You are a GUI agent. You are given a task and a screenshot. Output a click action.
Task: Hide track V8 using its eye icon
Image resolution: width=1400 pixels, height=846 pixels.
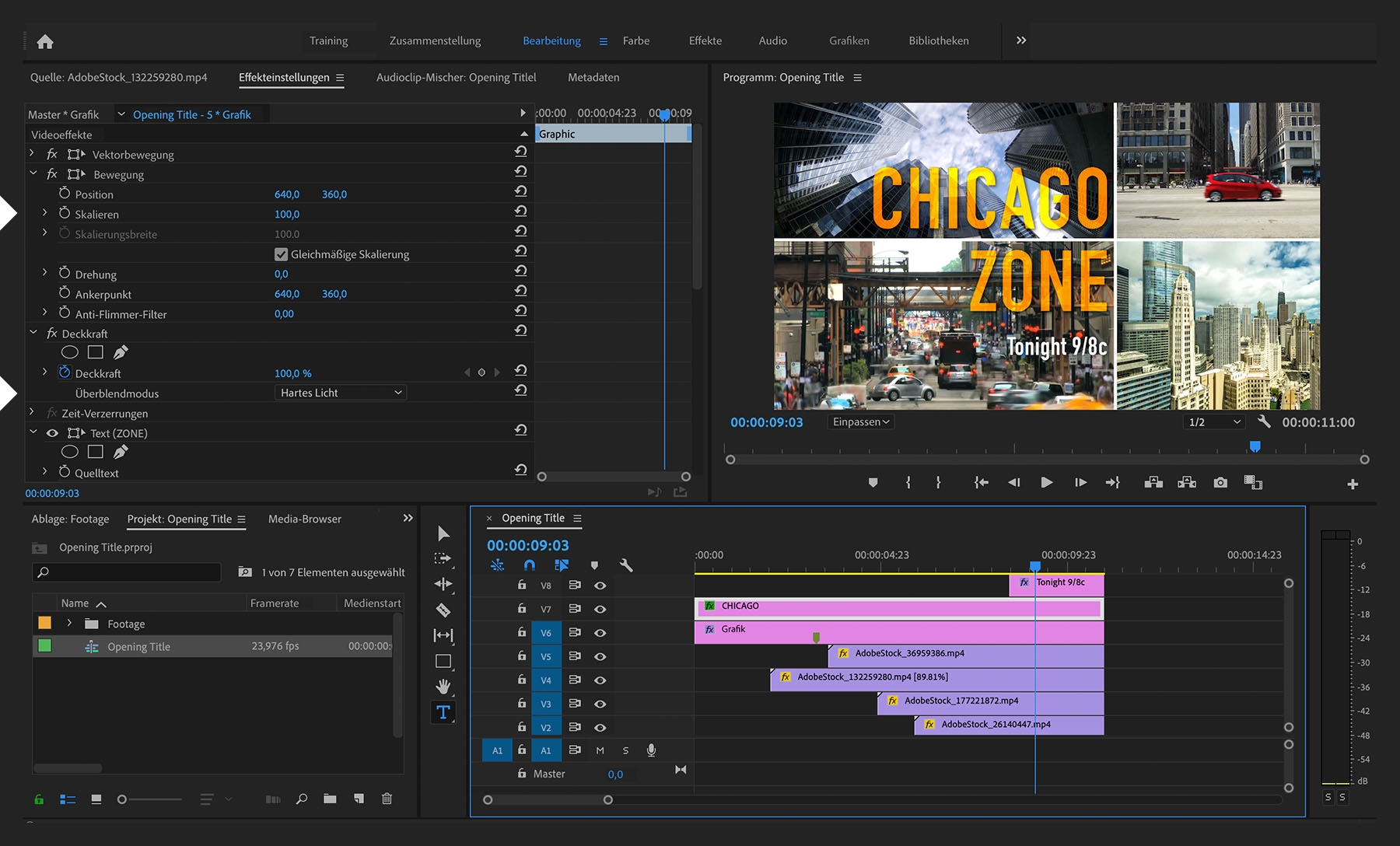[x=600, y=586]
